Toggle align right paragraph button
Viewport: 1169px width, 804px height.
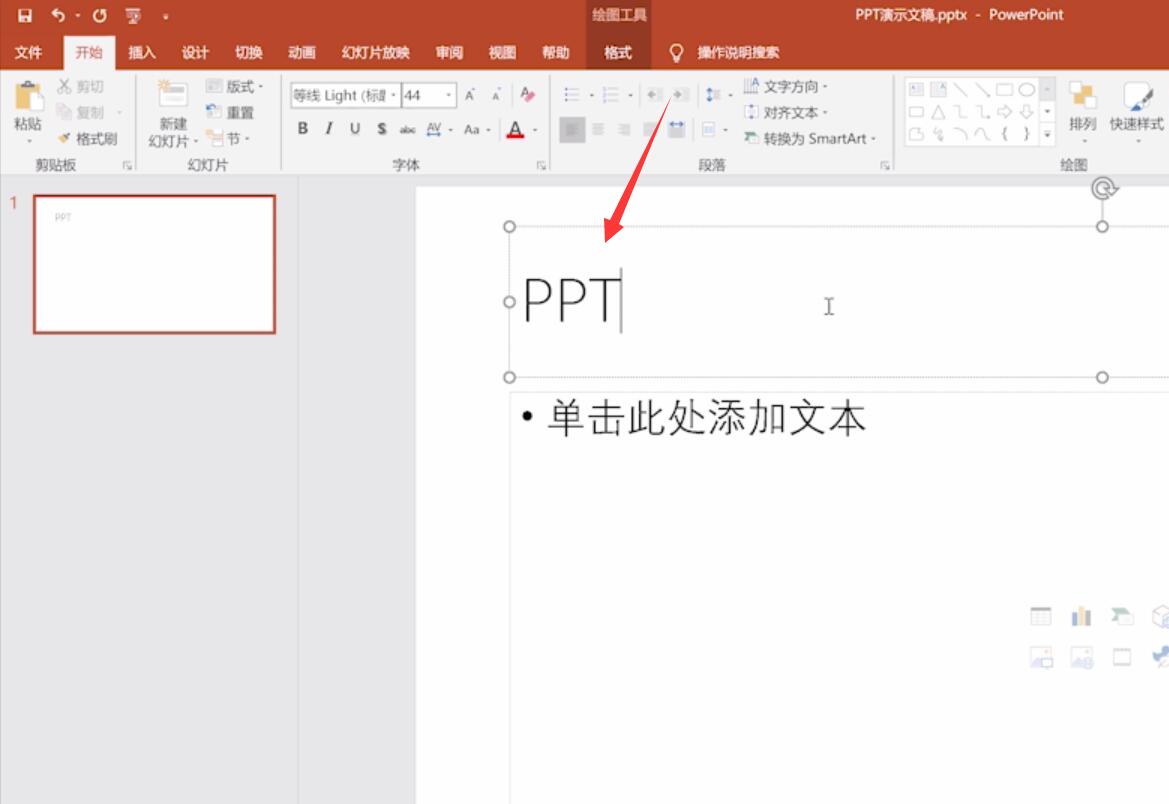pos(624,130)
